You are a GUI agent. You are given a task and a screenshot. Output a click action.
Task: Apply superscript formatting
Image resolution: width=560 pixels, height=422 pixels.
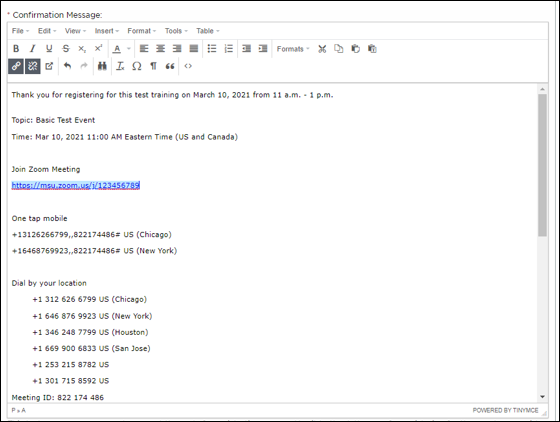tap(99, 49)
